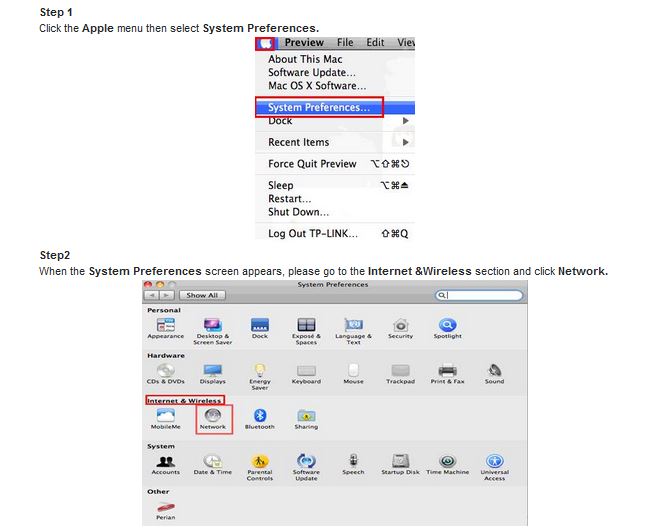
Task: Click the MobileMe icon
Action: [x=165, y=415]
